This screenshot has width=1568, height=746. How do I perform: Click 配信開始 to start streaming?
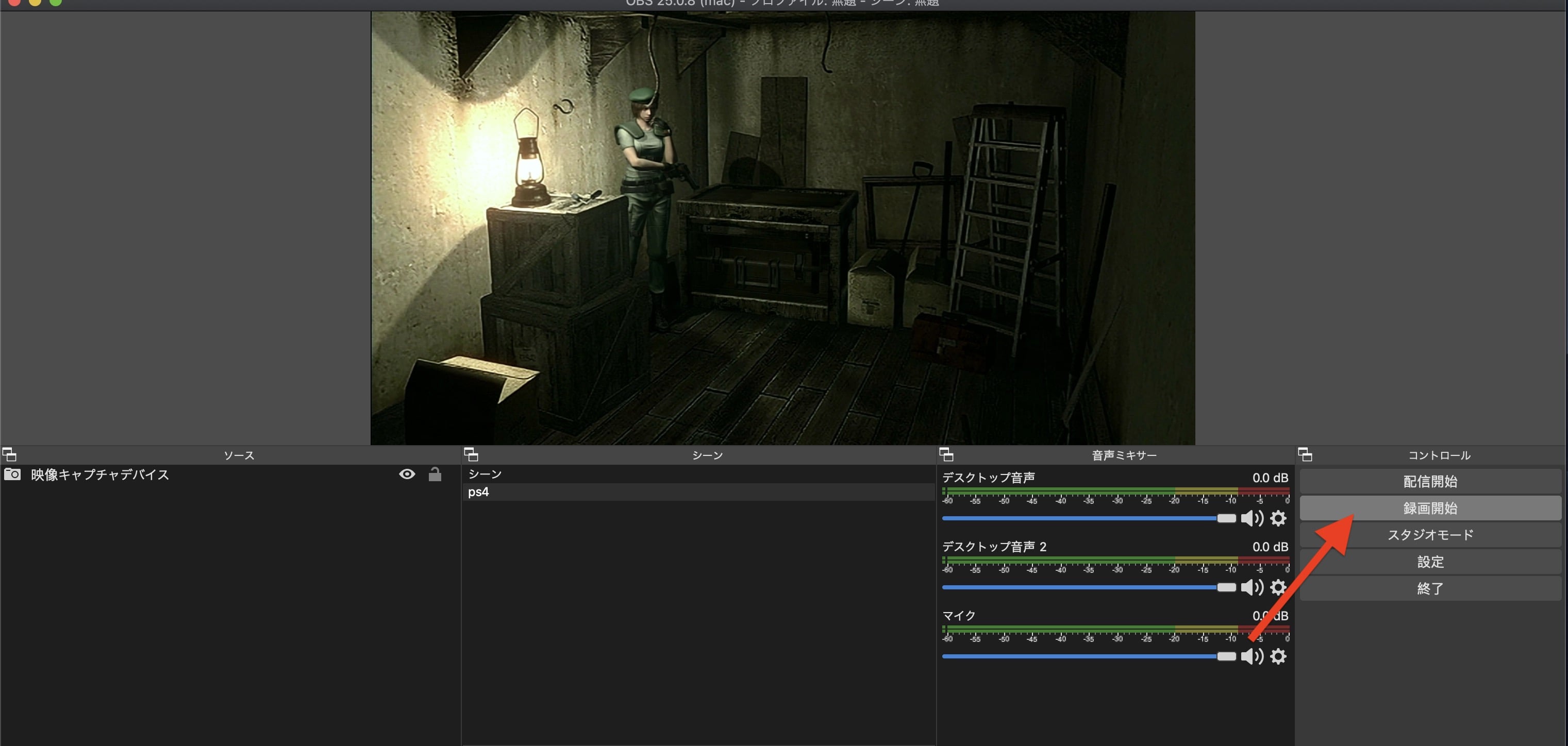1430,481
